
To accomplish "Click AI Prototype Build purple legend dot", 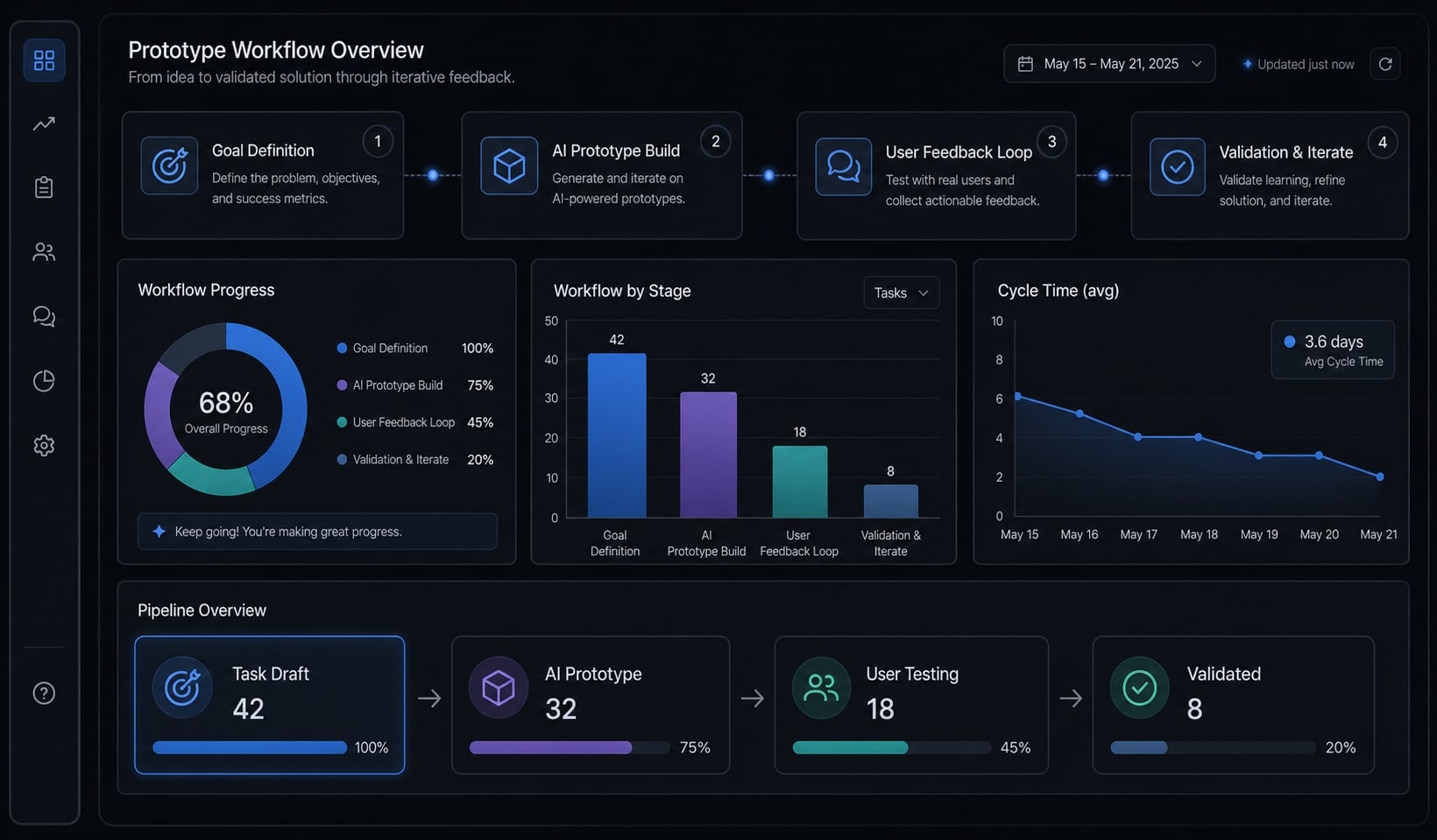I will pos(342,385).
